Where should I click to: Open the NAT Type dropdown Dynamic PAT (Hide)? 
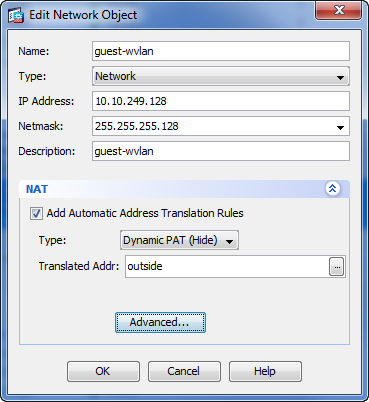179,240
